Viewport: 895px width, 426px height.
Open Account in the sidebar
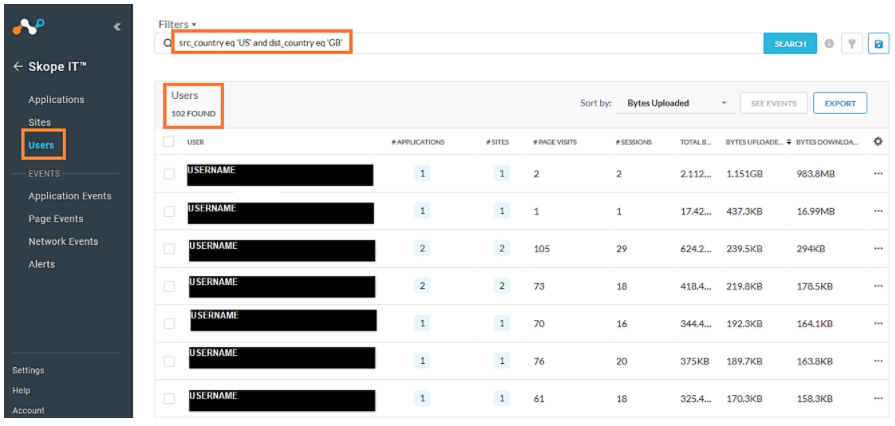tap(28, 411)
